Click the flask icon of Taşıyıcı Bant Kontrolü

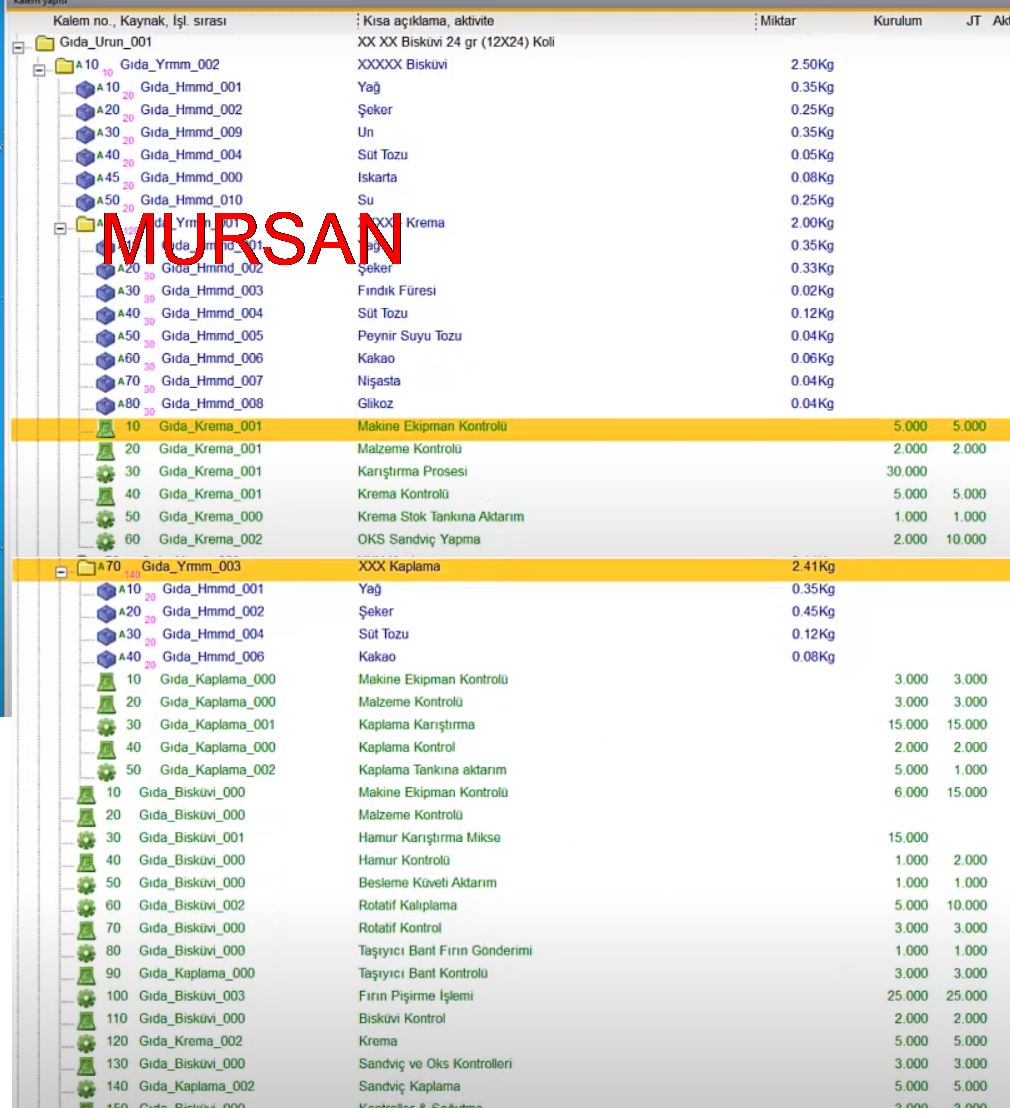pos(86,974)
